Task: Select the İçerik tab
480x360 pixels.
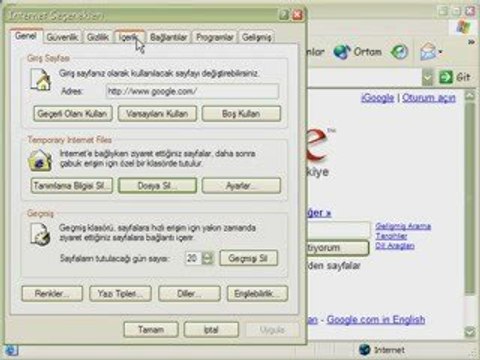Action: click(x=129, y=37)
